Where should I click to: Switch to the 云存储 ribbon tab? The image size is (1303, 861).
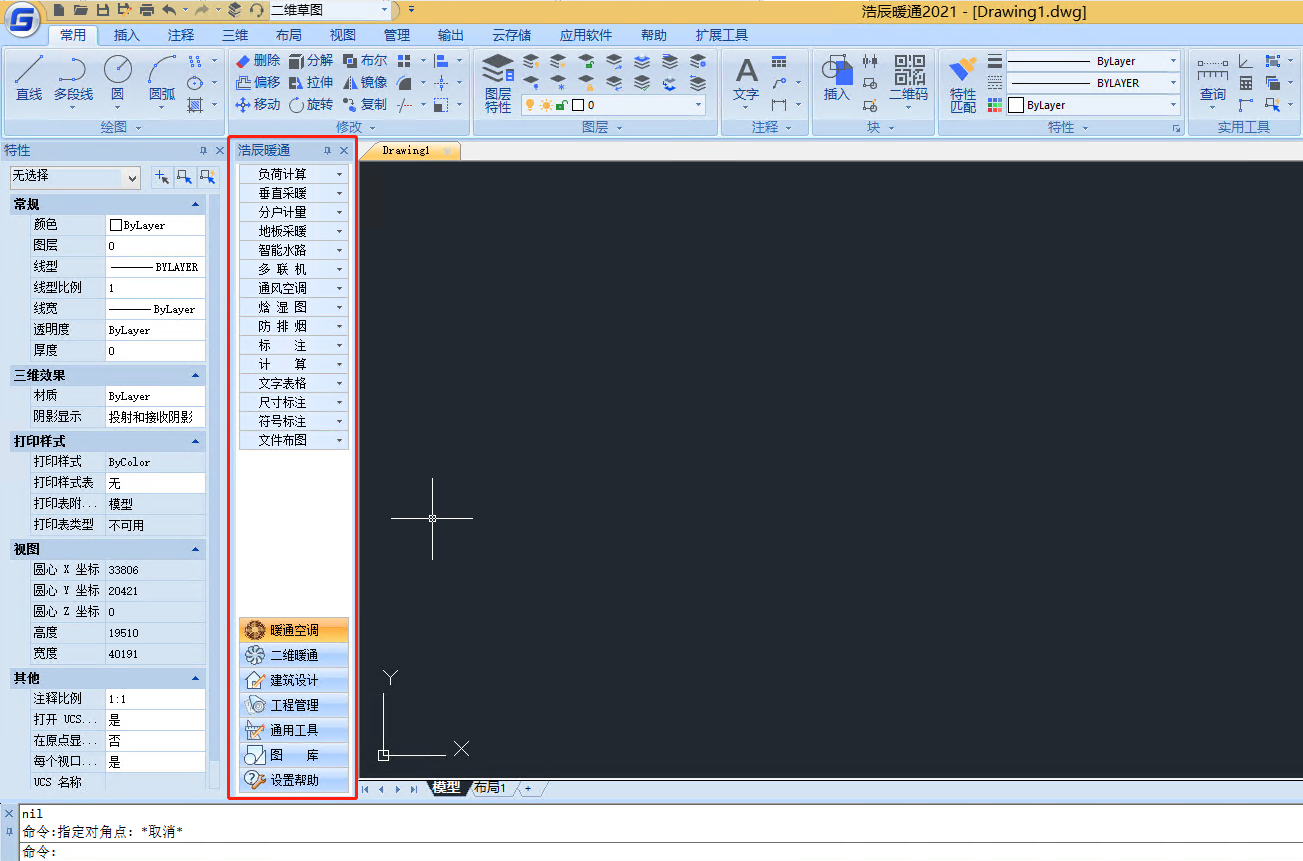point(511,35)
